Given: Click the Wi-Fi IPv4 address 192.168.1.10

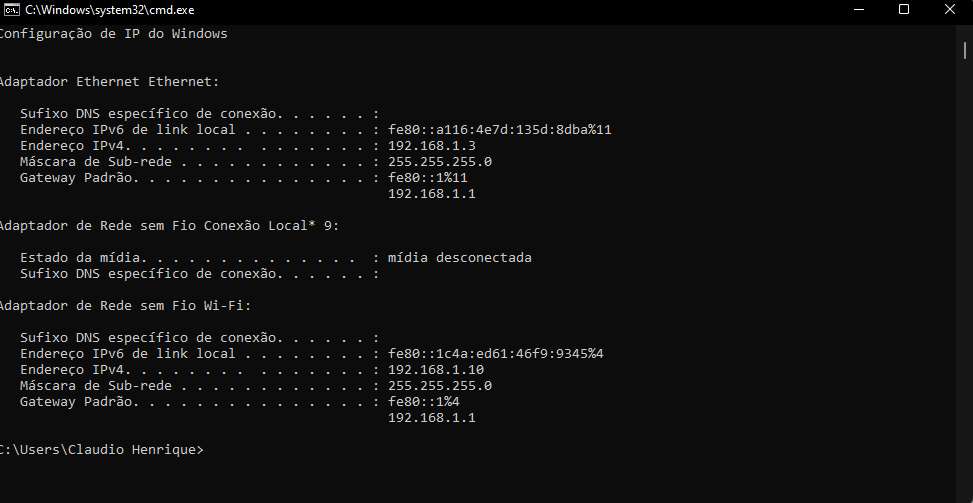Looking at the screenshot, I should [436, 370].
